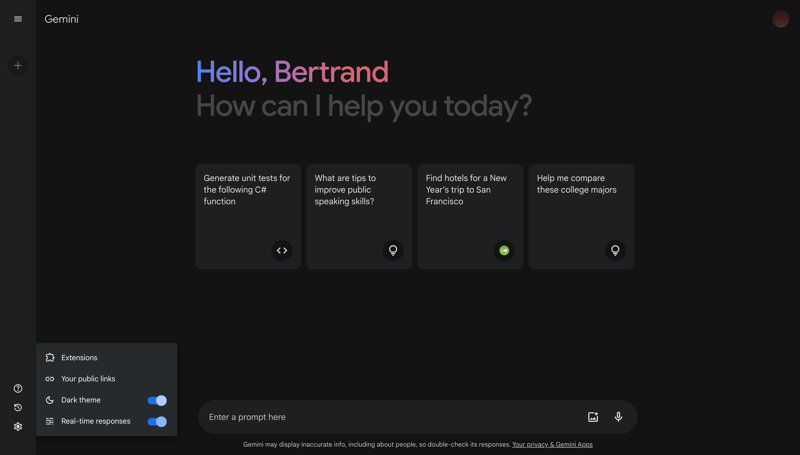
Task: Open Your public links menu item
Action: click(x=107, y=379)
